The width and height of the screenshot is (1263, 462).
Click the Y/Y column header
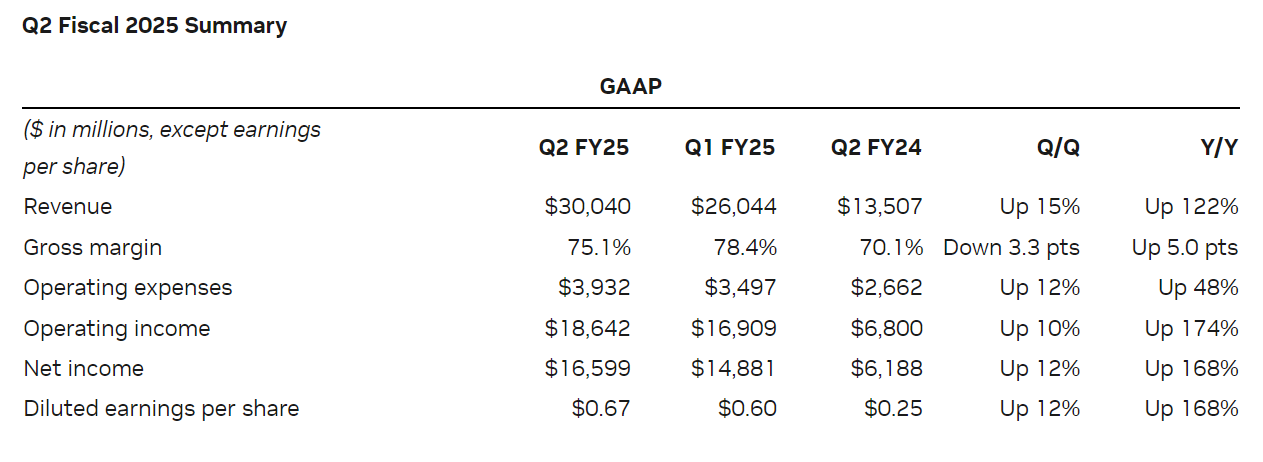pyautogui.click(x=1218, y=148)
